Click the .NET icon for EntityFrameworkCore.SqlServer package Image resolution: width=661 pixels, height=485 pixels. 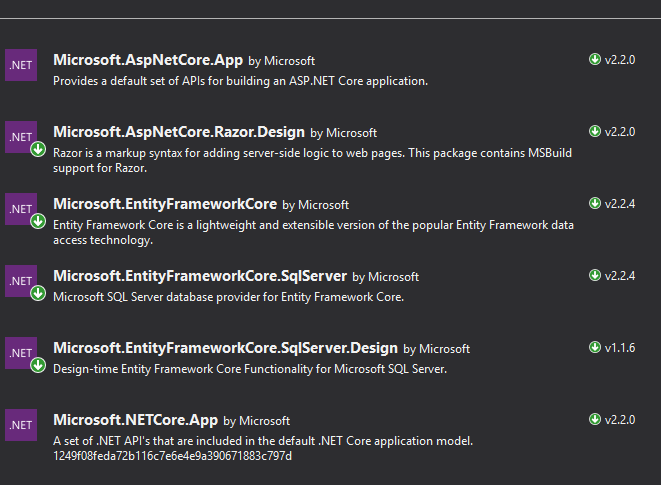tap(21, 281)
